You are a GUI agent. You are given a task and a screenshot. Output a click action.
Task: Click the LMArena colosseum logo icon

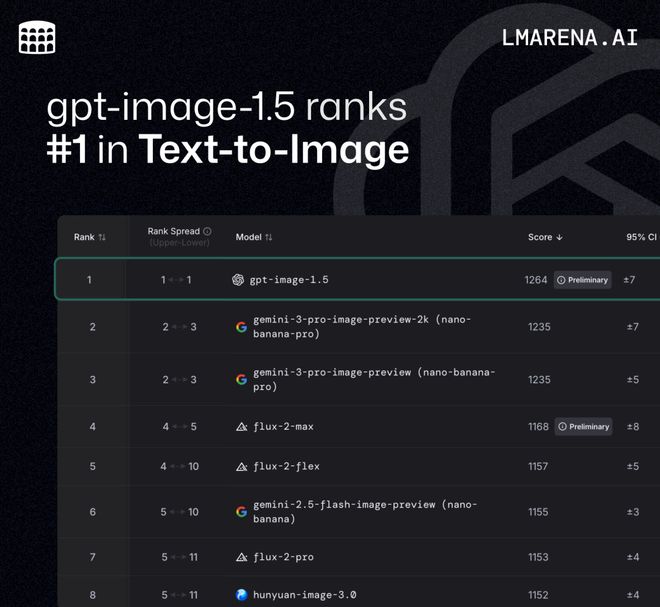click(37, 37)
